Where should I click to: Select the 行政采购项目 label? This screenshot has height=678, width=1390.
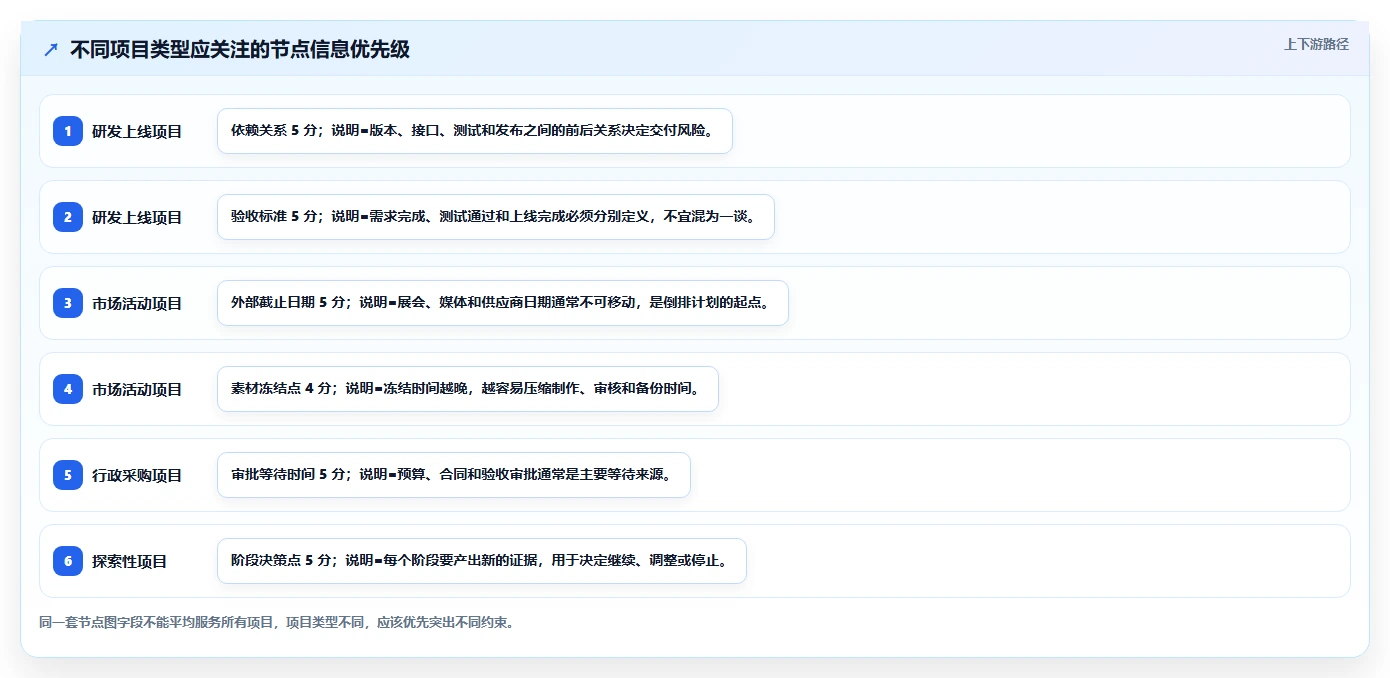tap(137, 475)
